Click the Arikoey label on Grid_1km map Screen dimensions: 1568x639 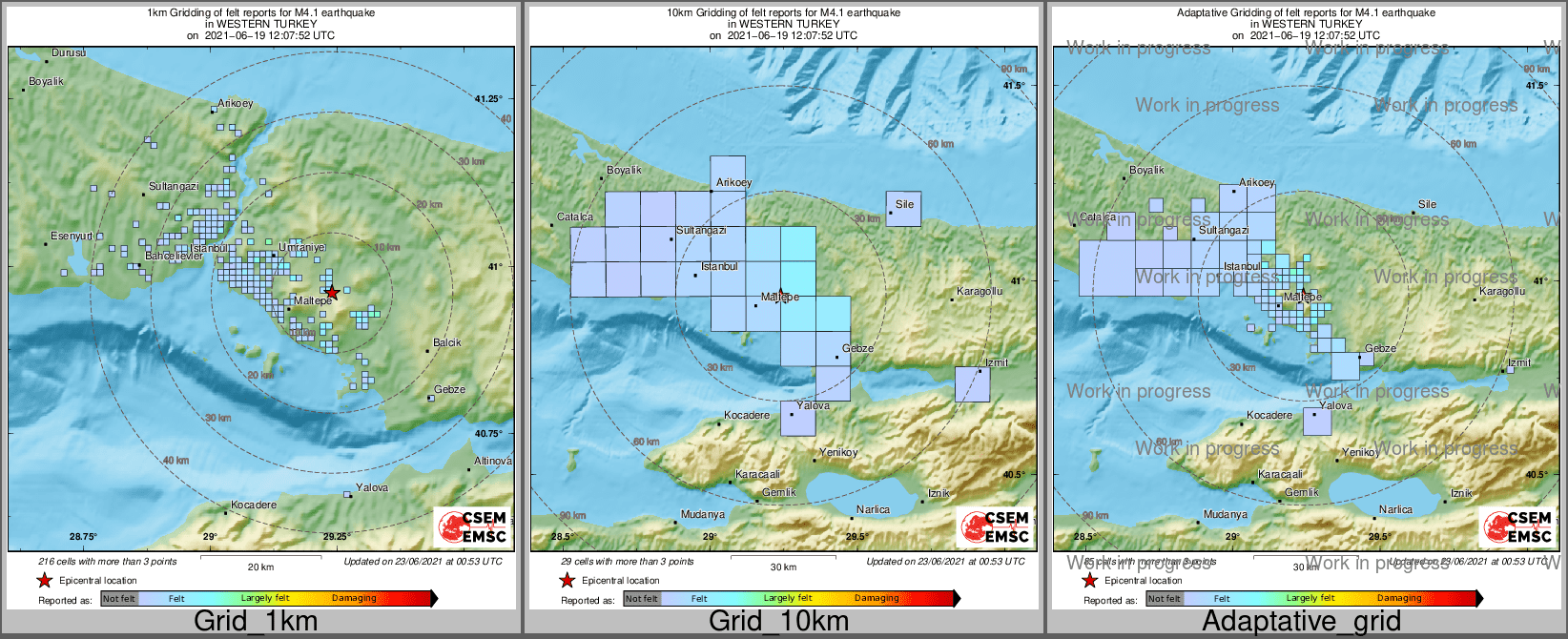coord(236,103)
